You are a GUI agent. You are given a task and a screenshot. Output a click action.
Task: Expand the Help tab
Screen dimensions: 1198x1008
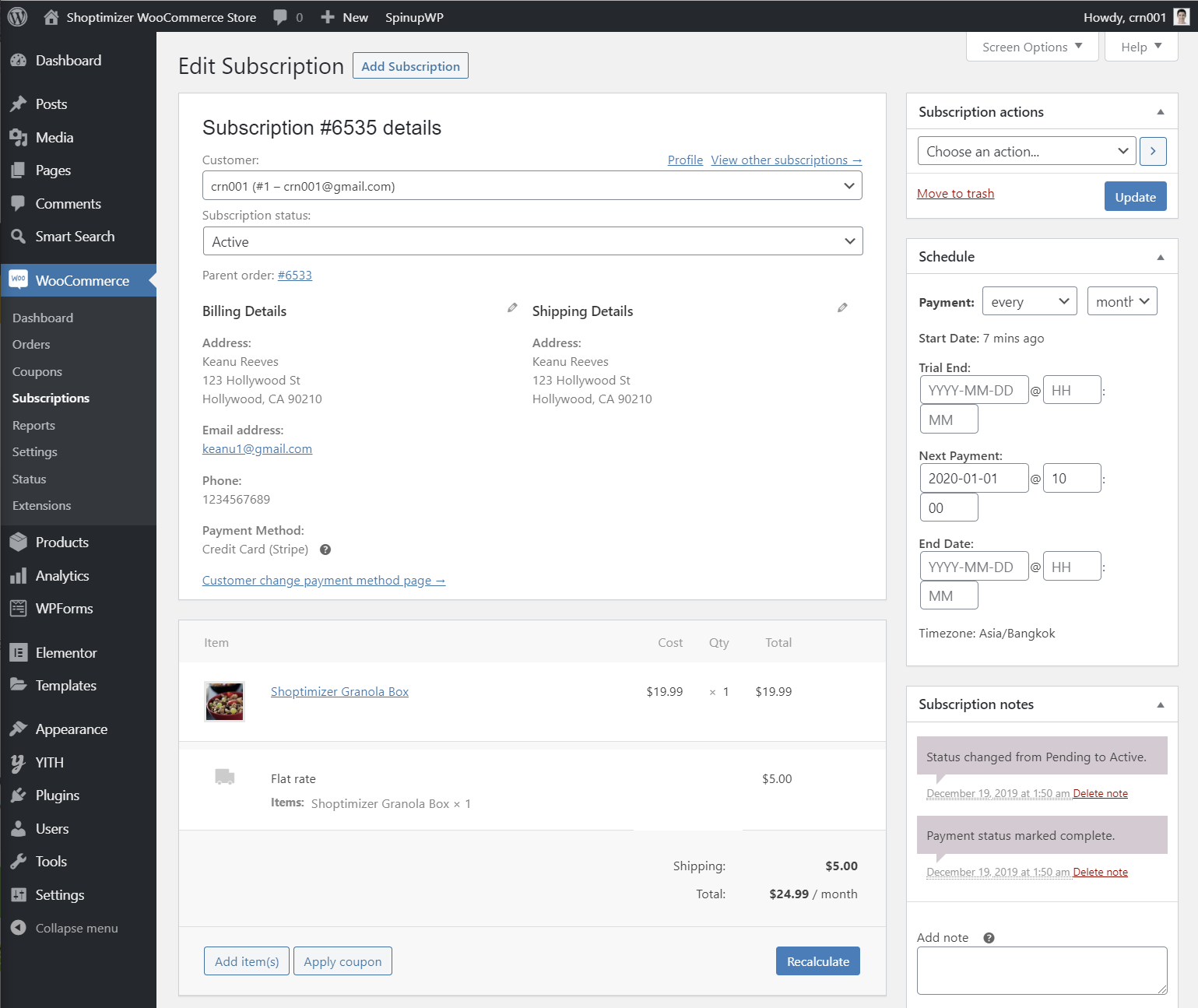click(x=1141, y=47)
